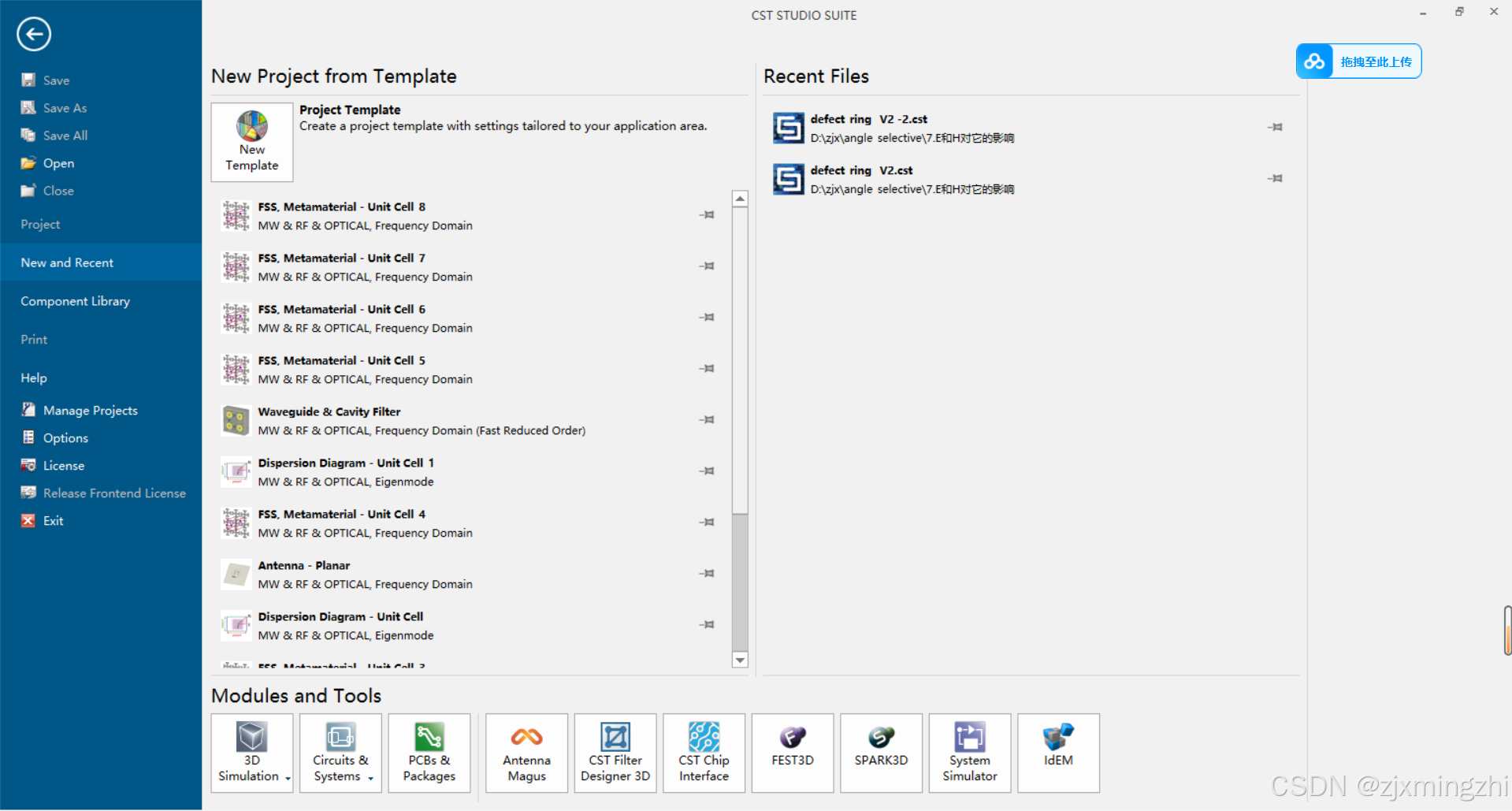Launch the IdEM tool

tap(1058, 753)
